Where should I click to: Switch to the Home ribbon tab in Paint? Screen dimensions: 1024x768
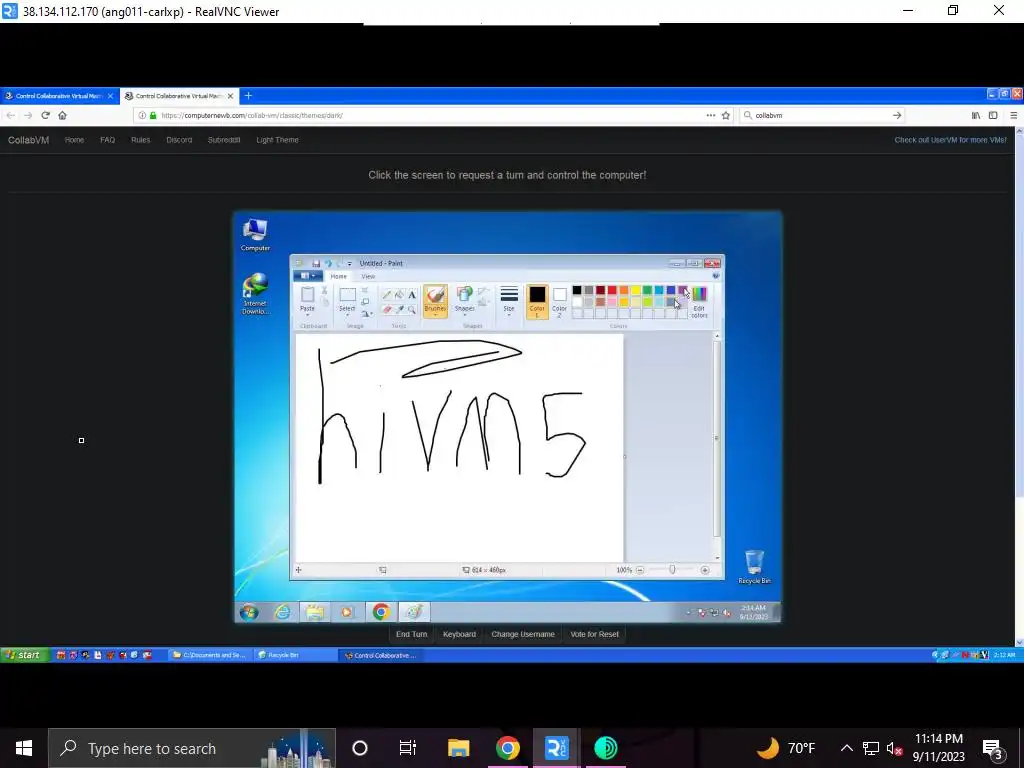(338, 276)
